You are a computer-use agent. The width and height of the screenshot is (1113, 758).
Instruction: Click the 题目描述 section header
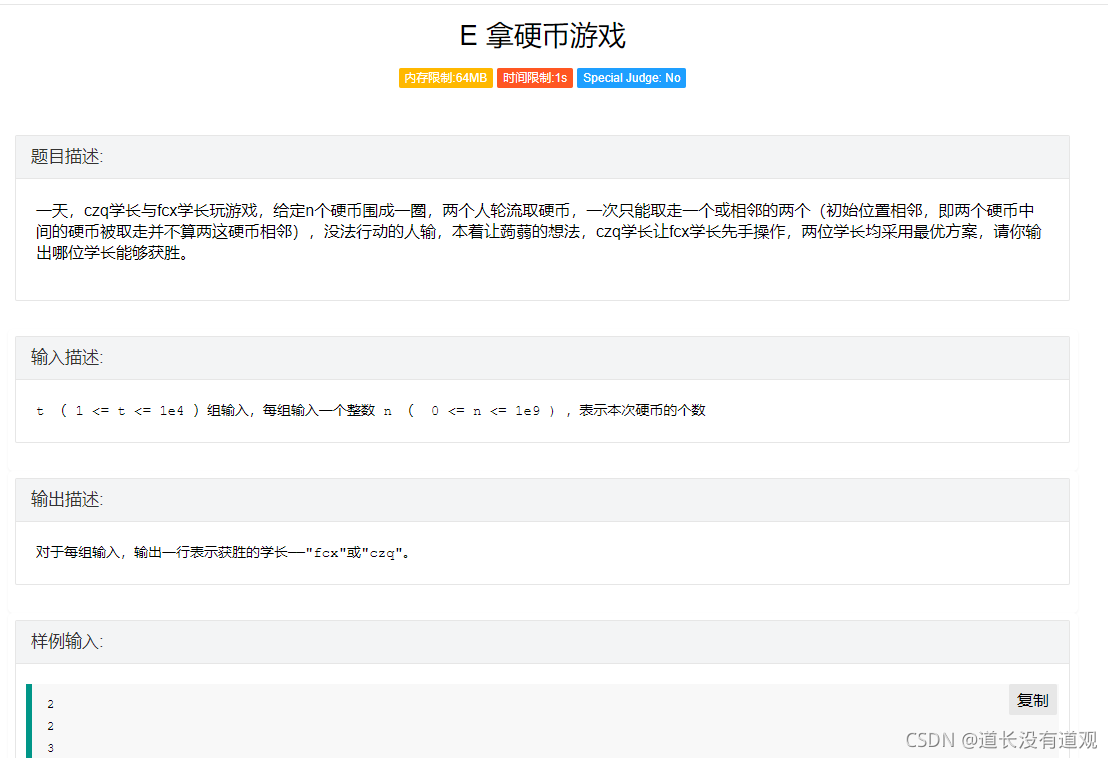pyautogui.click(x=542, y=157)
